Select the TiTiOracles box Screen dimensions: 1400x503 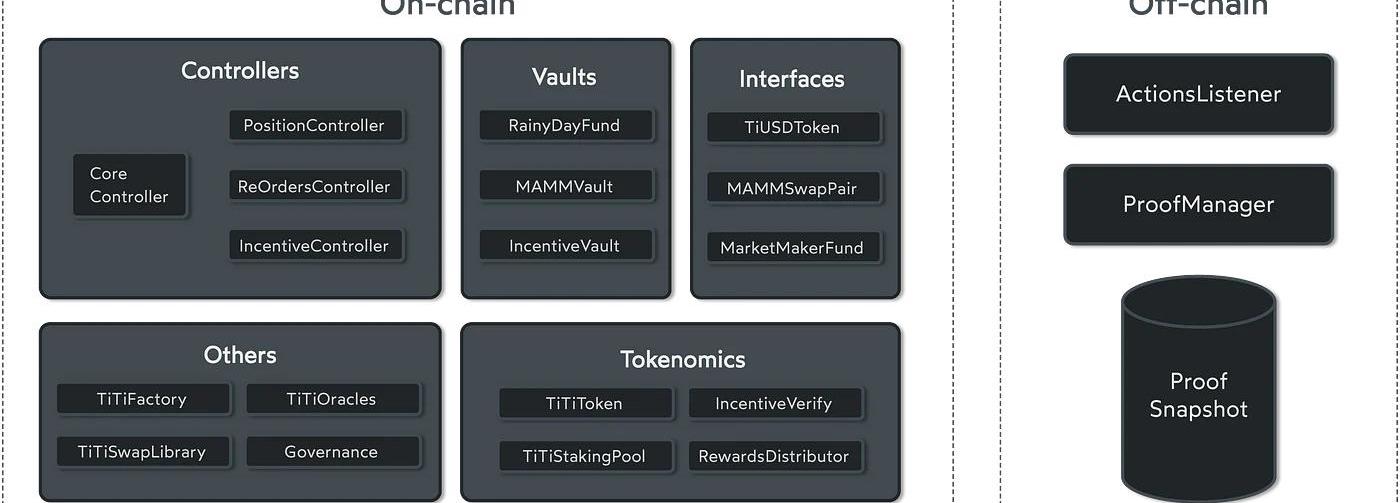click(332, 399)
